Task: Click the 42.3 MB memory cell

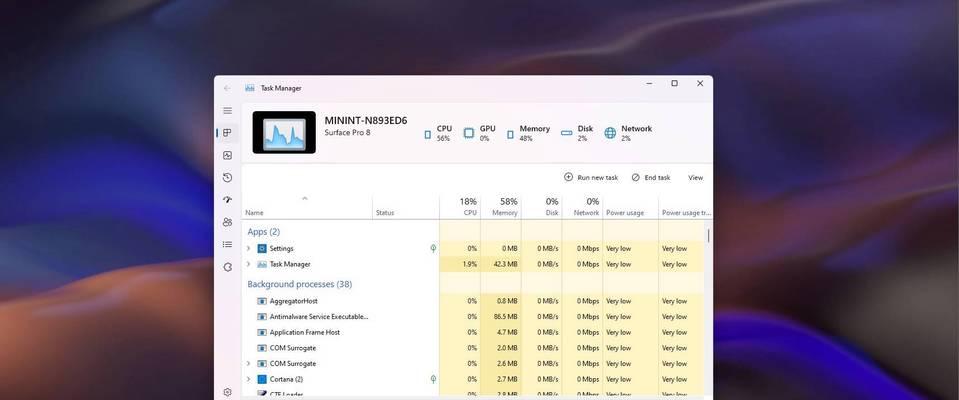Action: 501,264
